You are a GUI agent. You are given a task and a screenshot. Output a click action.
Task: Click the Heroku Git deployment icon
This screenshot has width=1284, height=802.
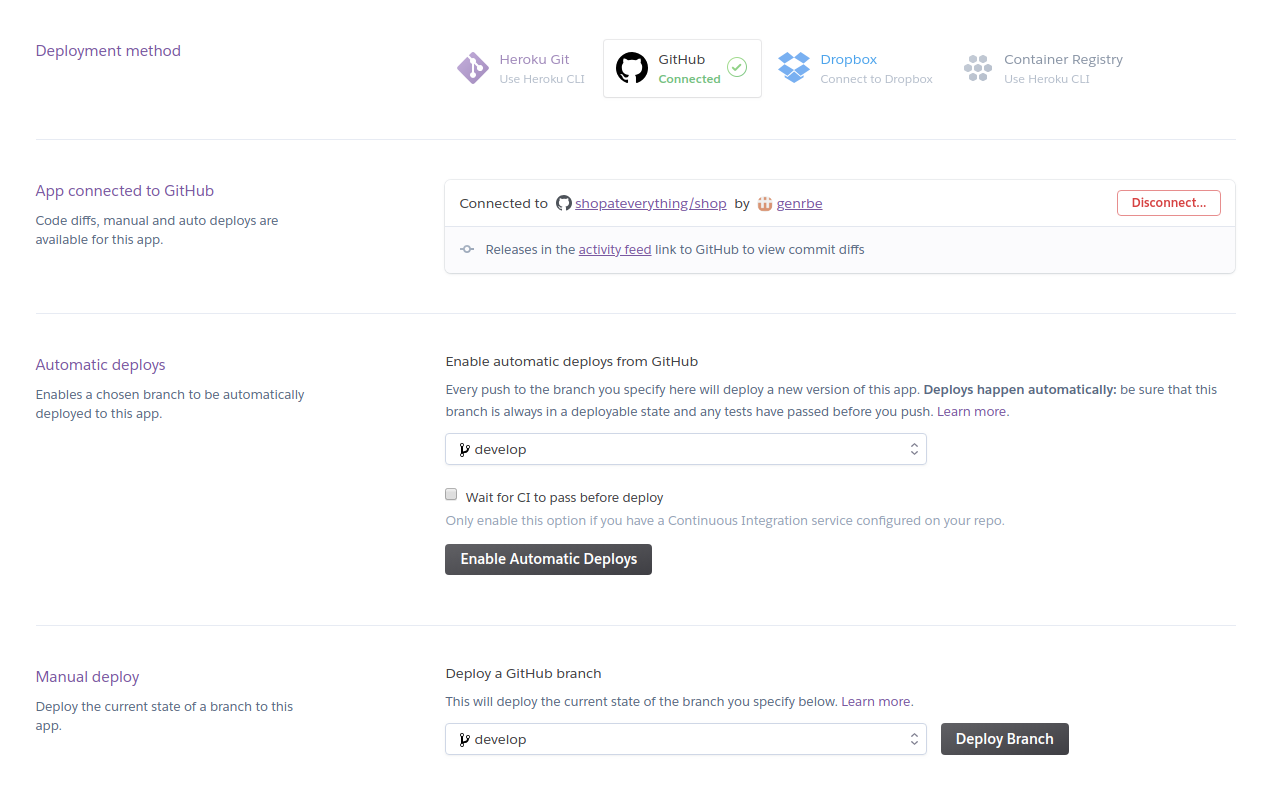[x=473, y=68]
